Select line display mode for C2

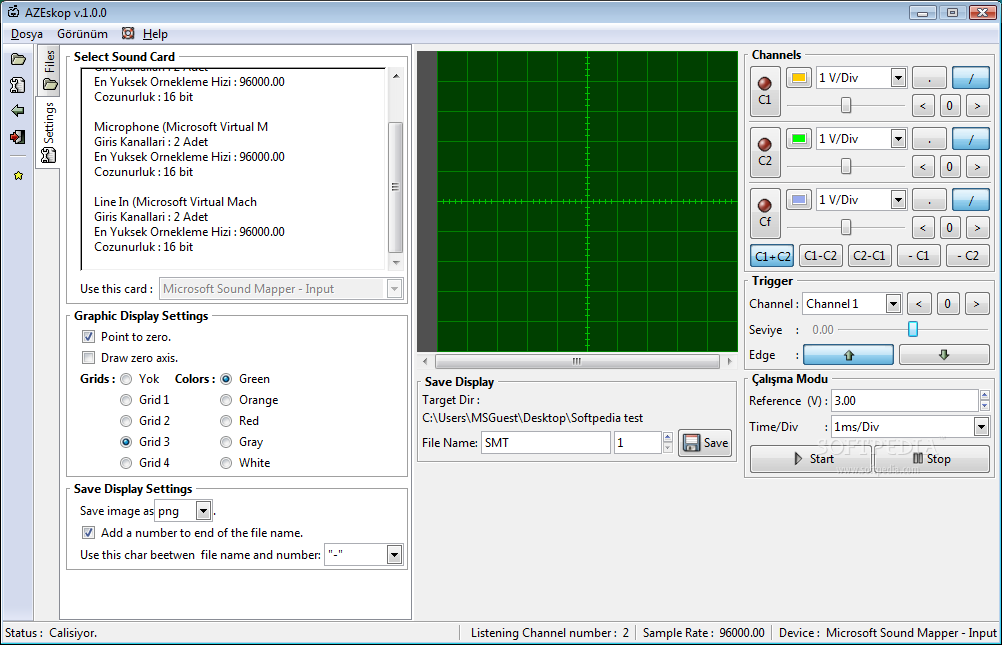click(970, 139)
